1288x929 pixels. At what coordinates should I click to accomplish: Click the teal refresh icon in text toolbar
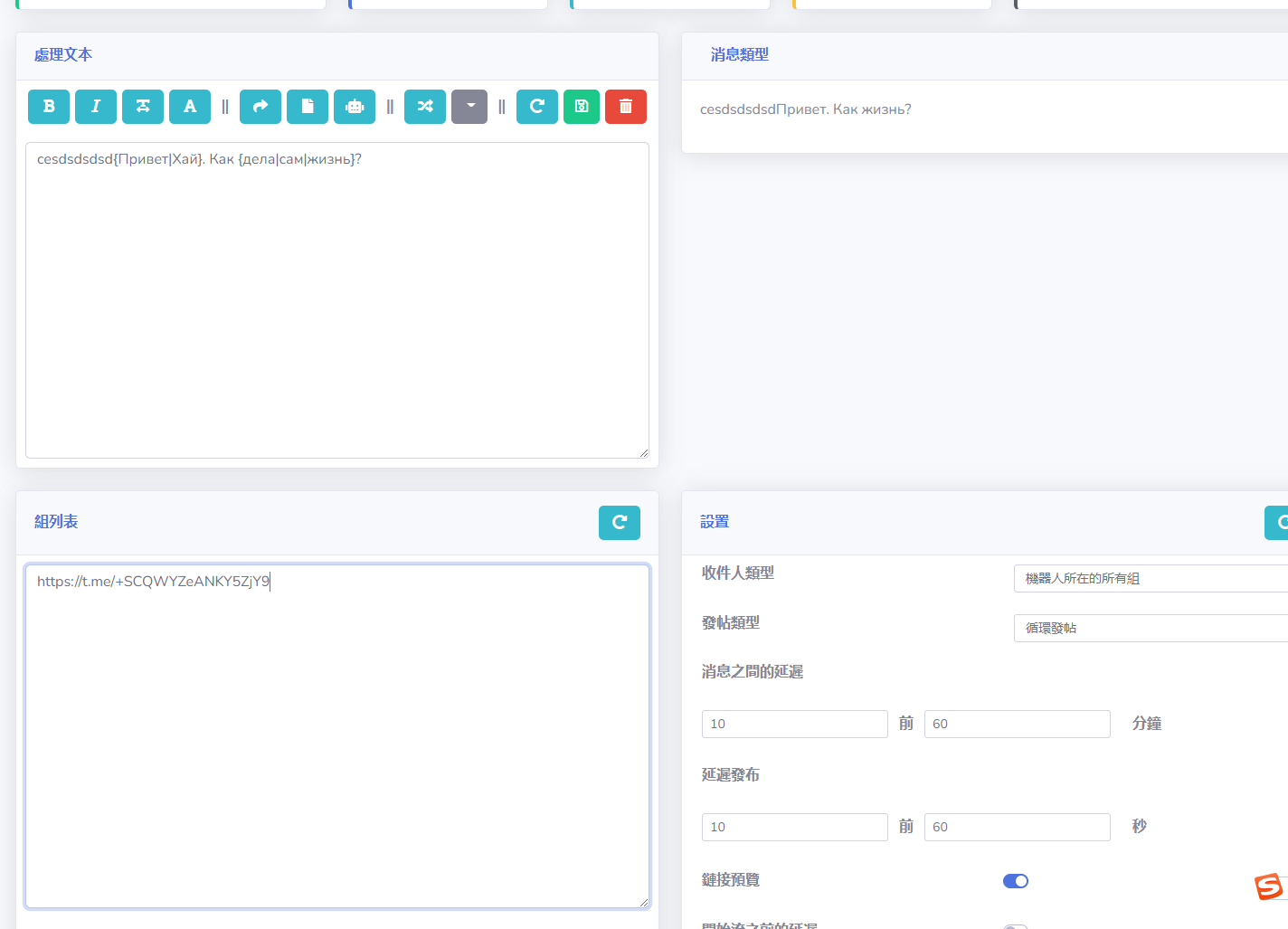(x=537, y=107)
